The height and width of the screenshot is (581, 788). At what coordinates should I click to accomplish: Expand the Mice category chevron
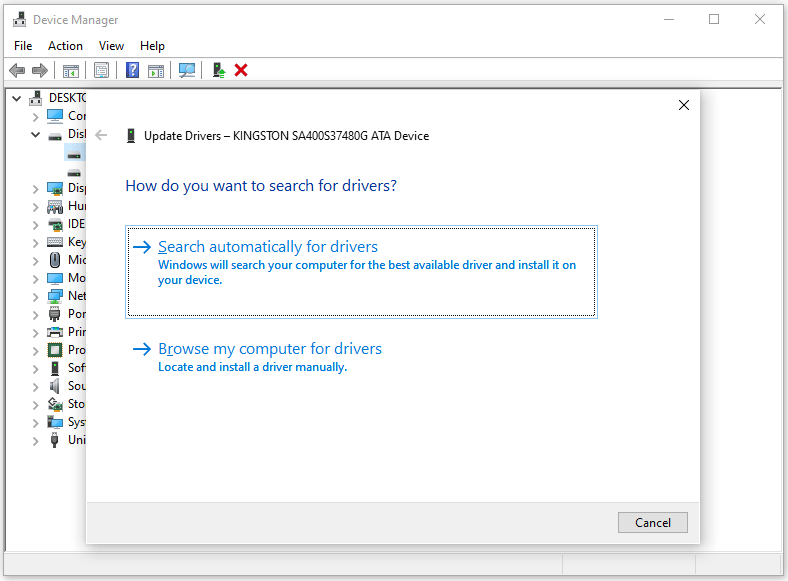[35, 261]
